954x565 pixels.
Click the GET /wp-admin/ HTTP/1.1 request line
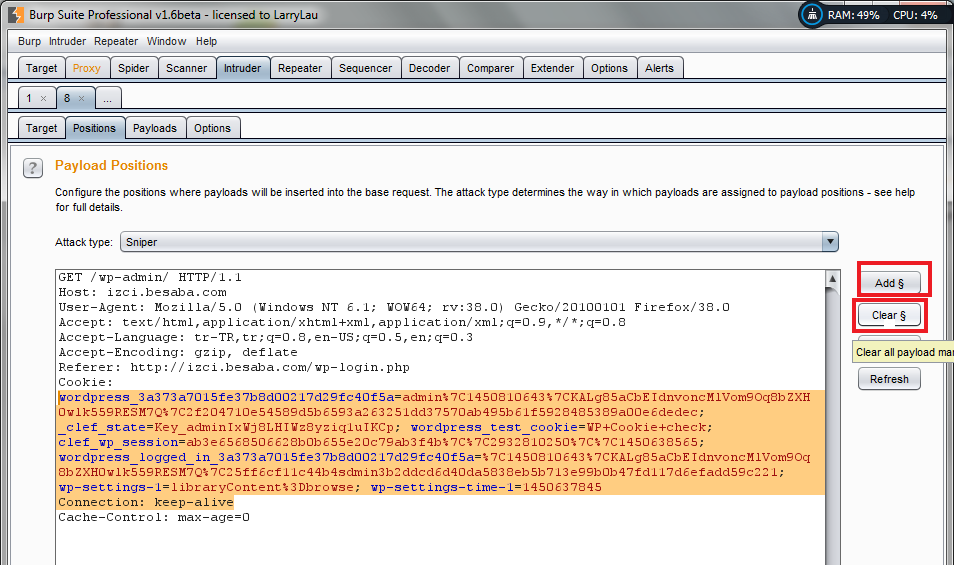(150, 277)
